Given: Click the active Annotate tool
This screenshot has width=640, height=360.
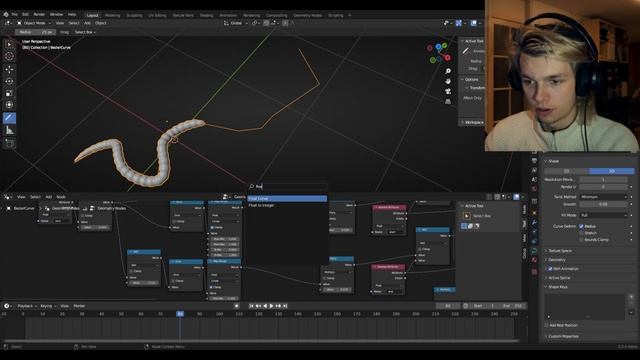Looking at the screenshot, I should (x=9, y=118).
